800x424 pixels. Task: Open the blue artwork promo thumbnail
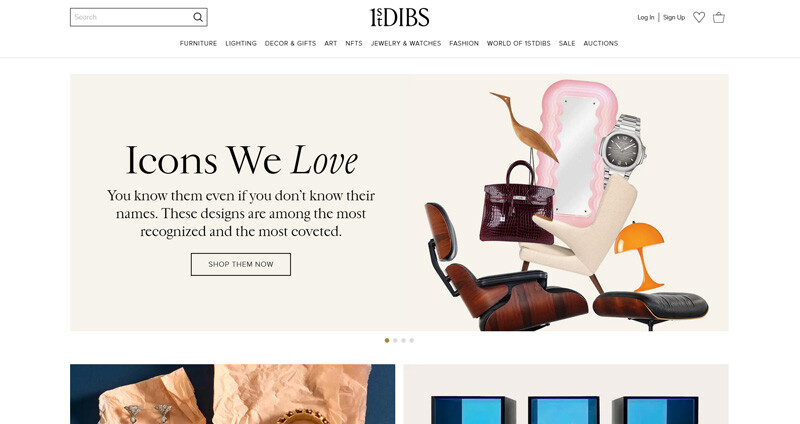click(566, 394)
